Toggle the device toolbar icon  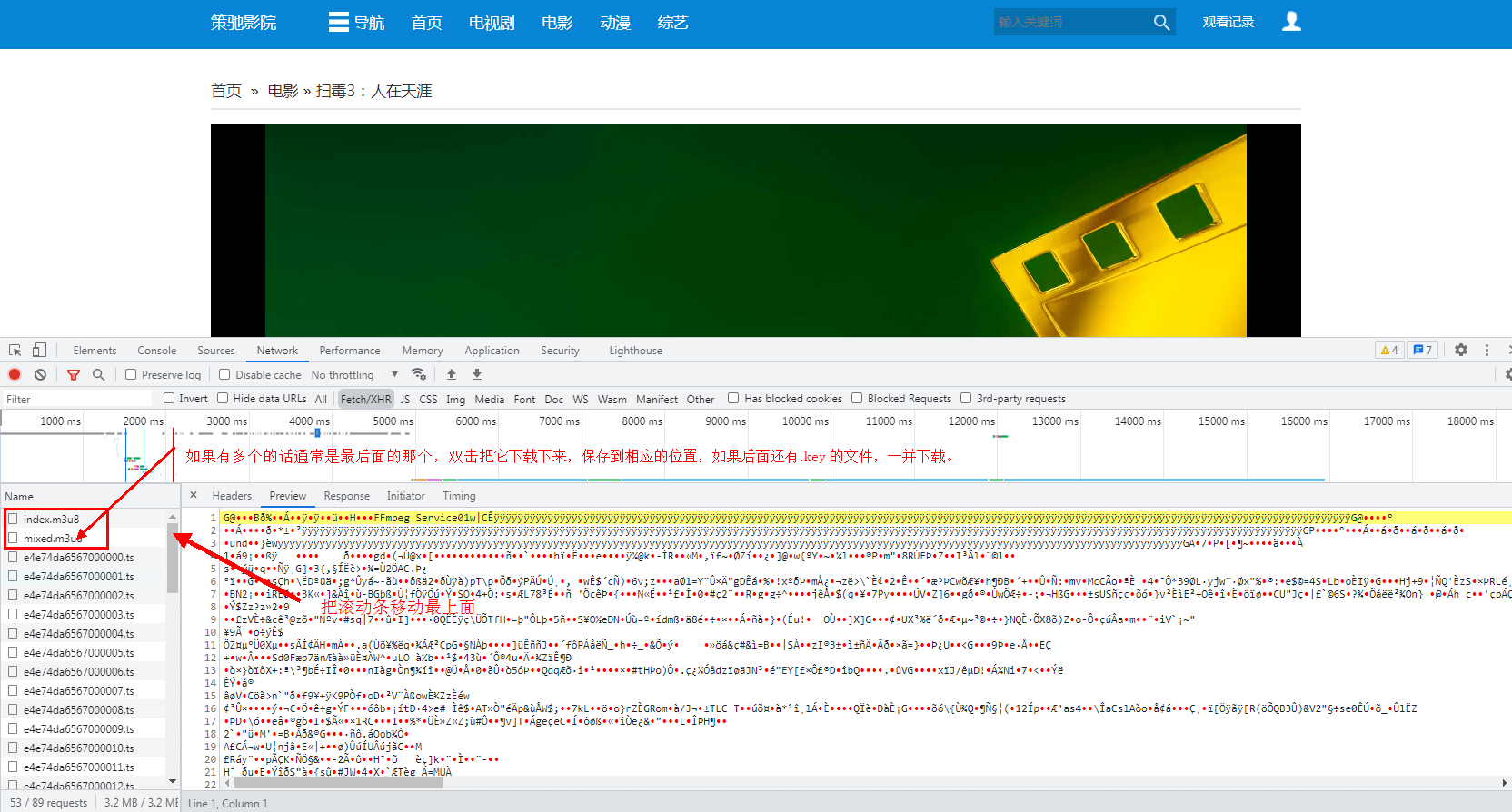point(39,351)
